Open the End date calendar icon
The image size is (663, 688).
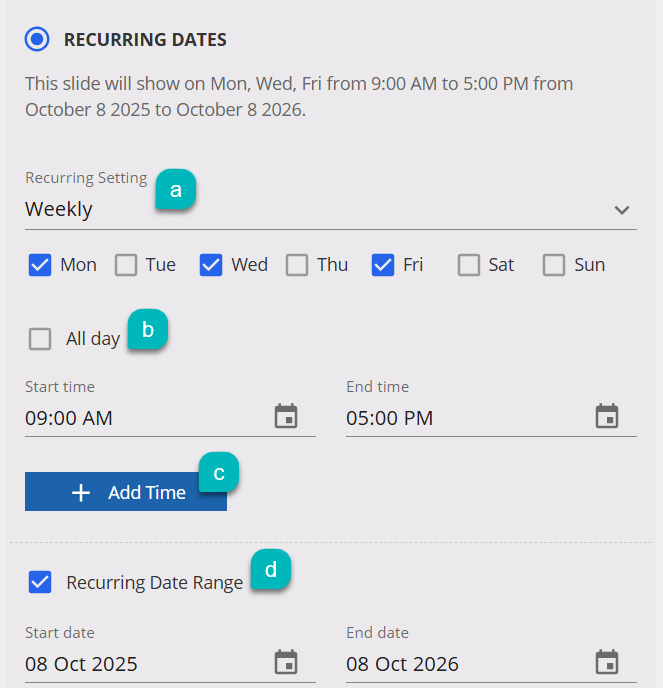[607, 663]
